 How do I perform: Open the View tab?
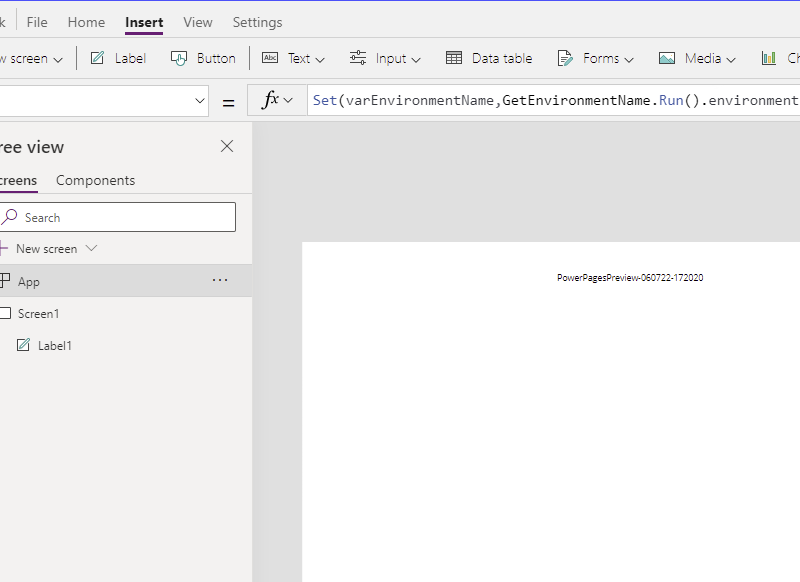[198, 22]
